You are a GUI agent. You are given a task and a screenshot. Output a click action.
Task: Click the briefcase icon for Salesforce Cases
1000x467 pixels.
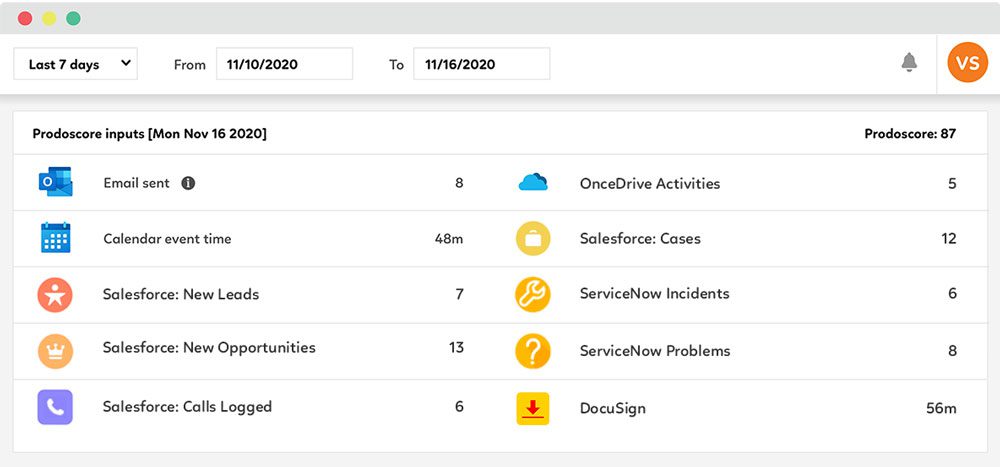tap(533, 239)
